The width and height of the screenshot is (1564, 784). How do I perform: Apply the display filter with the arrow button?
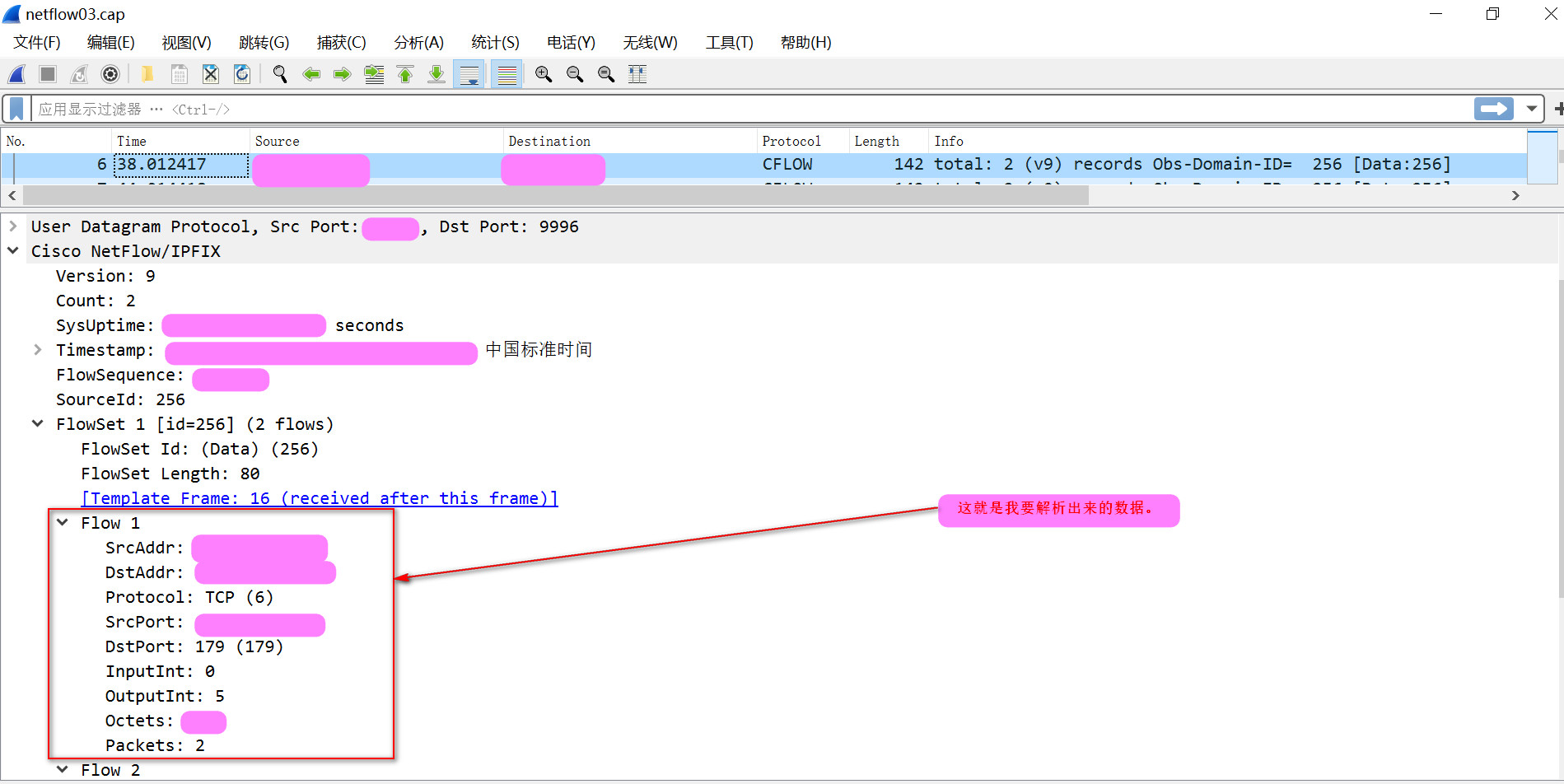1493,108
